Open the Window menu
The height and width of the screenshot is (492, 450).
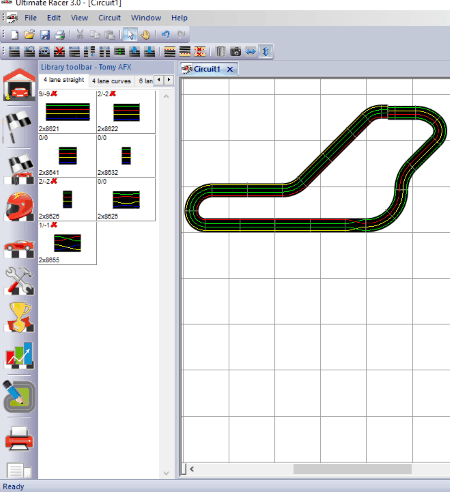pyautogui.click(x=146, y=18)
